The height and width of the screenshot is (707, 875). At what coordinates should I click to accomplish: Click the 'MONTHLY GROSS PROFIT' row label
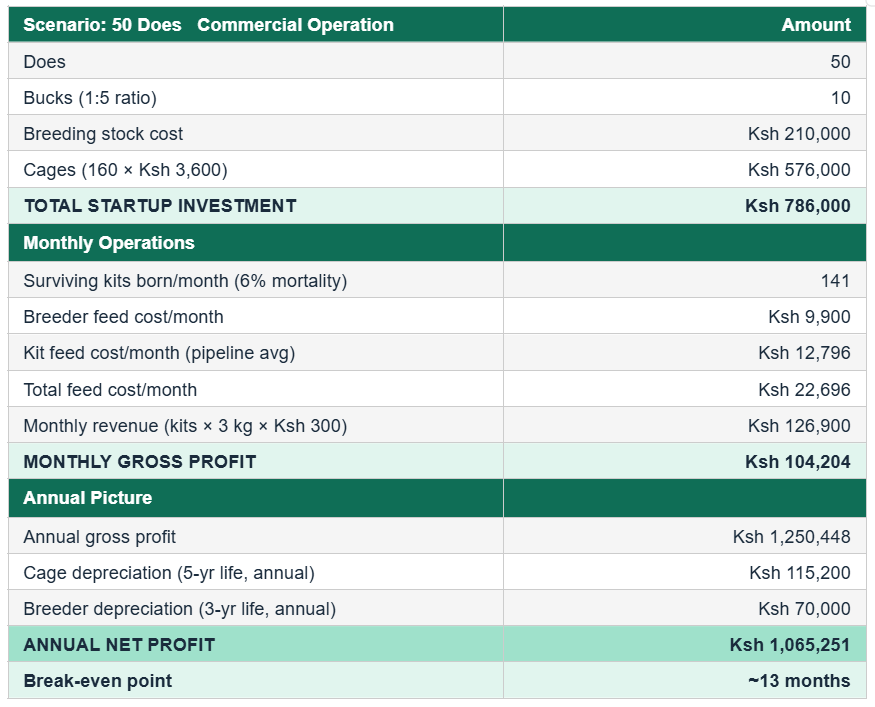point(140,461)
